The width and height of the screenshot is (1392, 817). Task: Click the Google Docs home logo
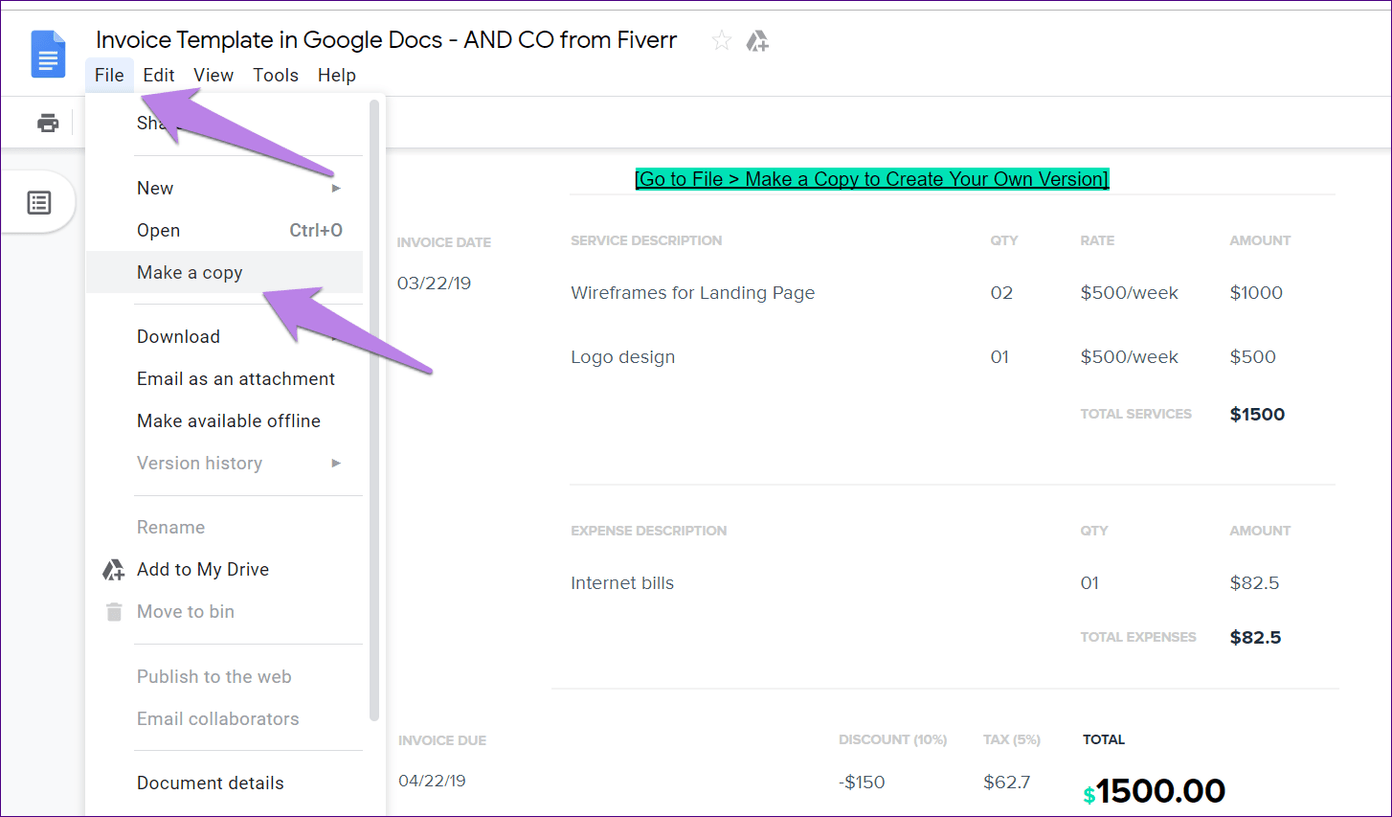pyautogui.click(x=48, y=54)
